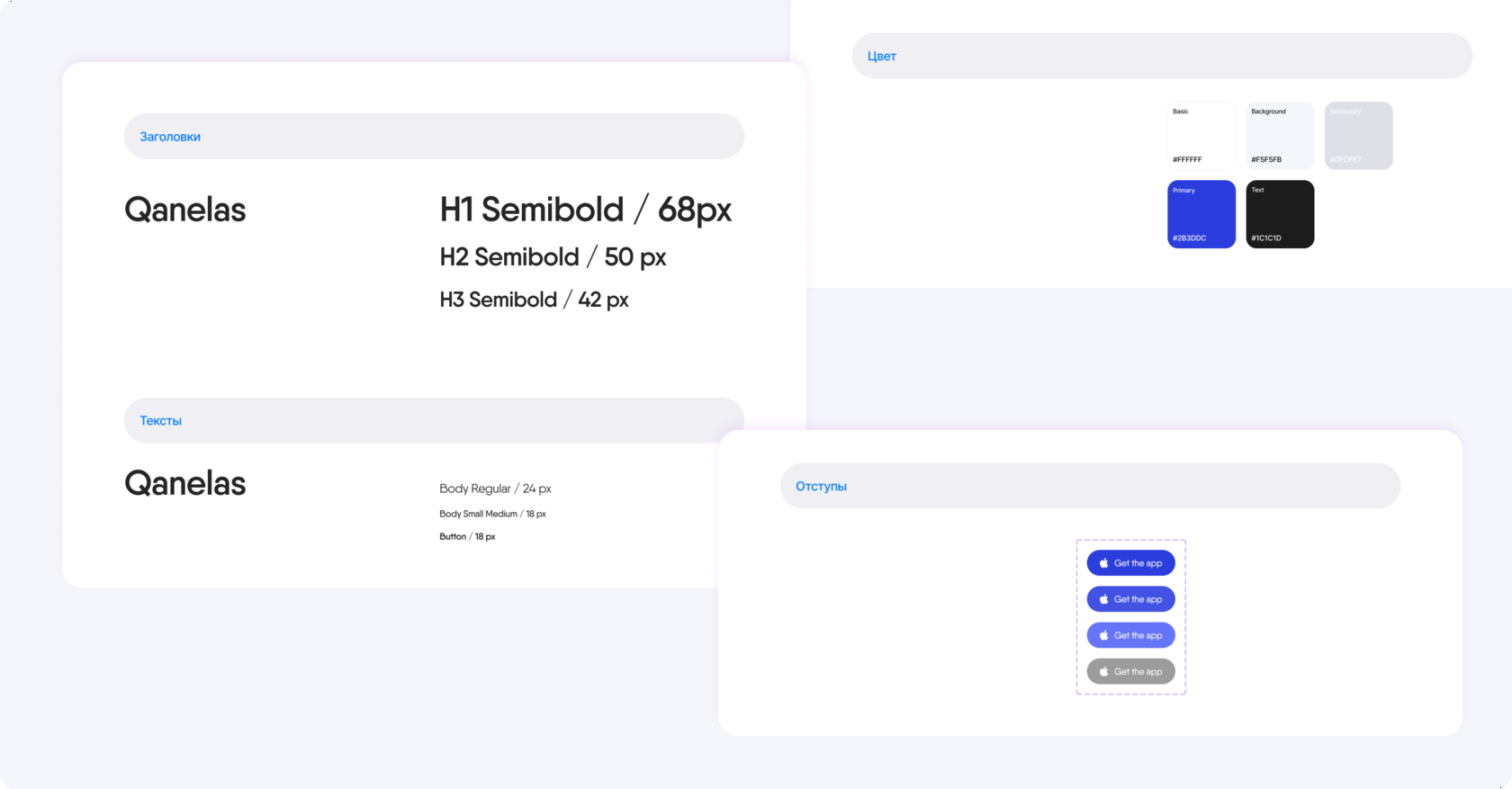Click the Apple icon in the gray button
Image resolution: width=1512 pixels, height=789 pixels.
[1103, 671]
